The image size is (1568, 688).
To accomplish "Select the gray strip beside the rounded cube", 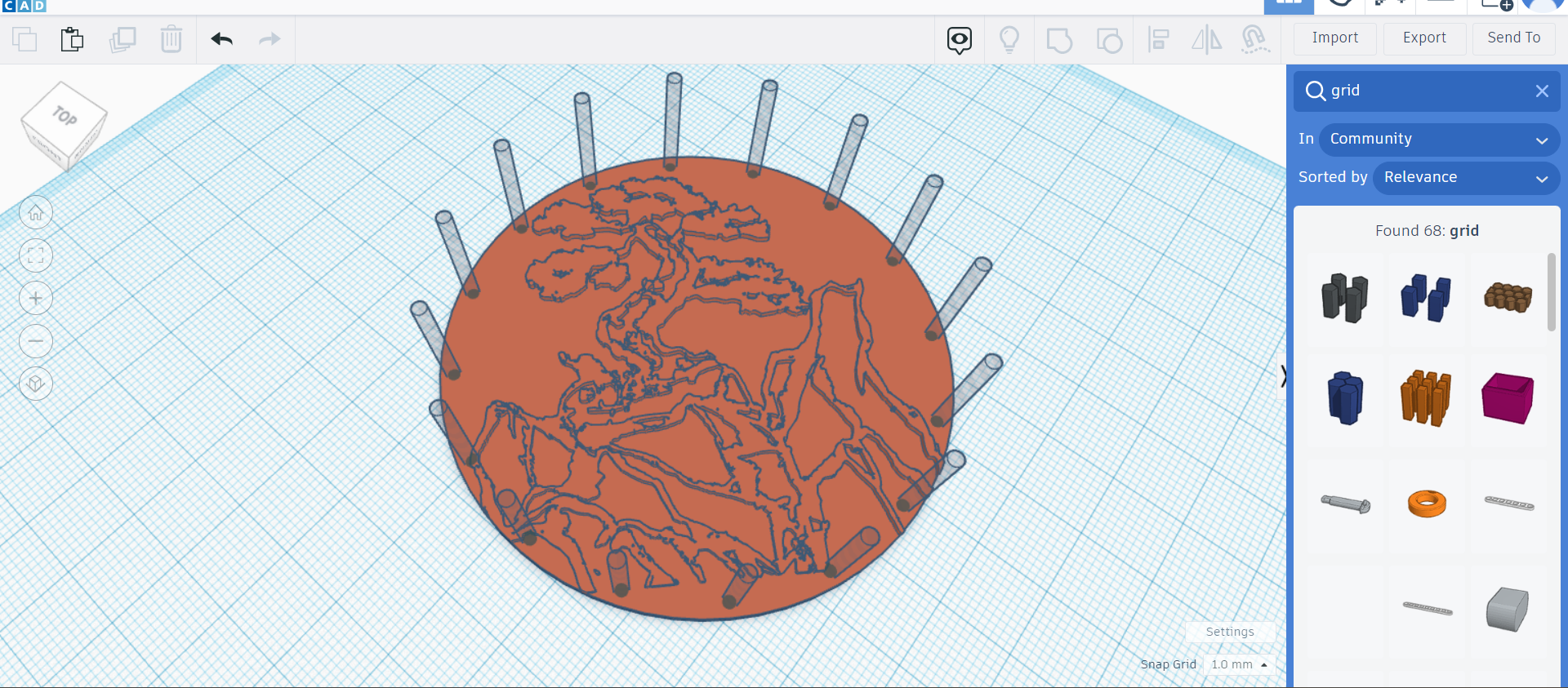I will 1427,608.
